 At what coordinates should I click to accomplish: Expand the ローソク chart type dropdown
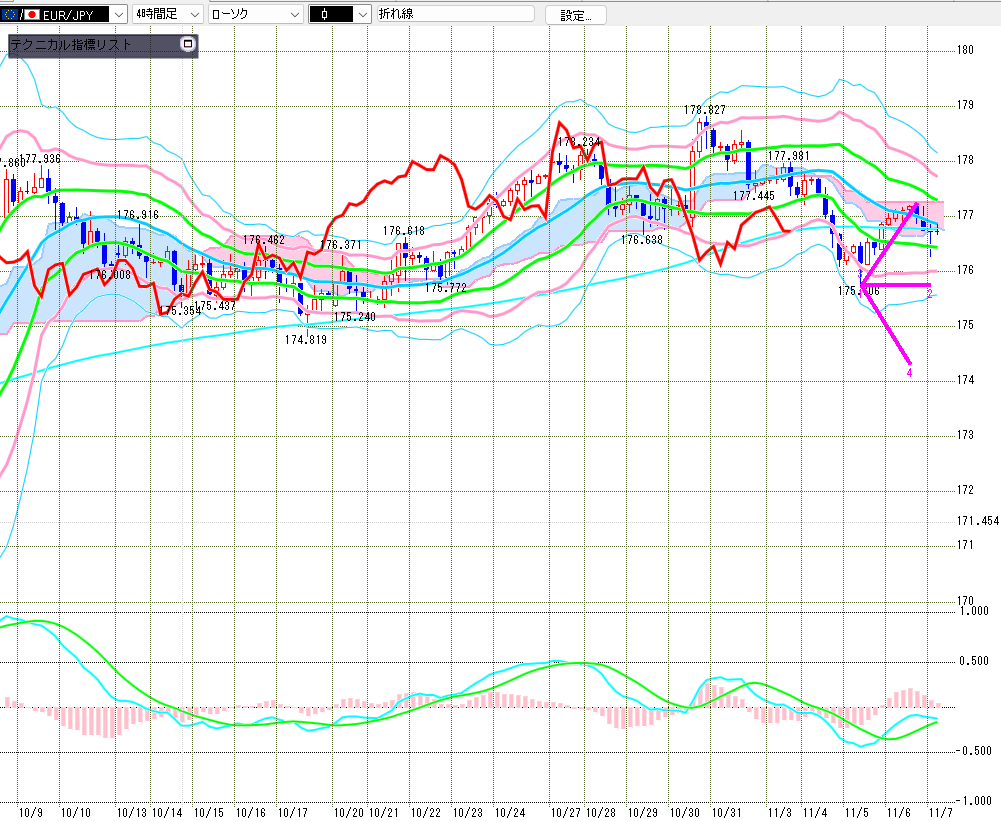click(293, 15)
